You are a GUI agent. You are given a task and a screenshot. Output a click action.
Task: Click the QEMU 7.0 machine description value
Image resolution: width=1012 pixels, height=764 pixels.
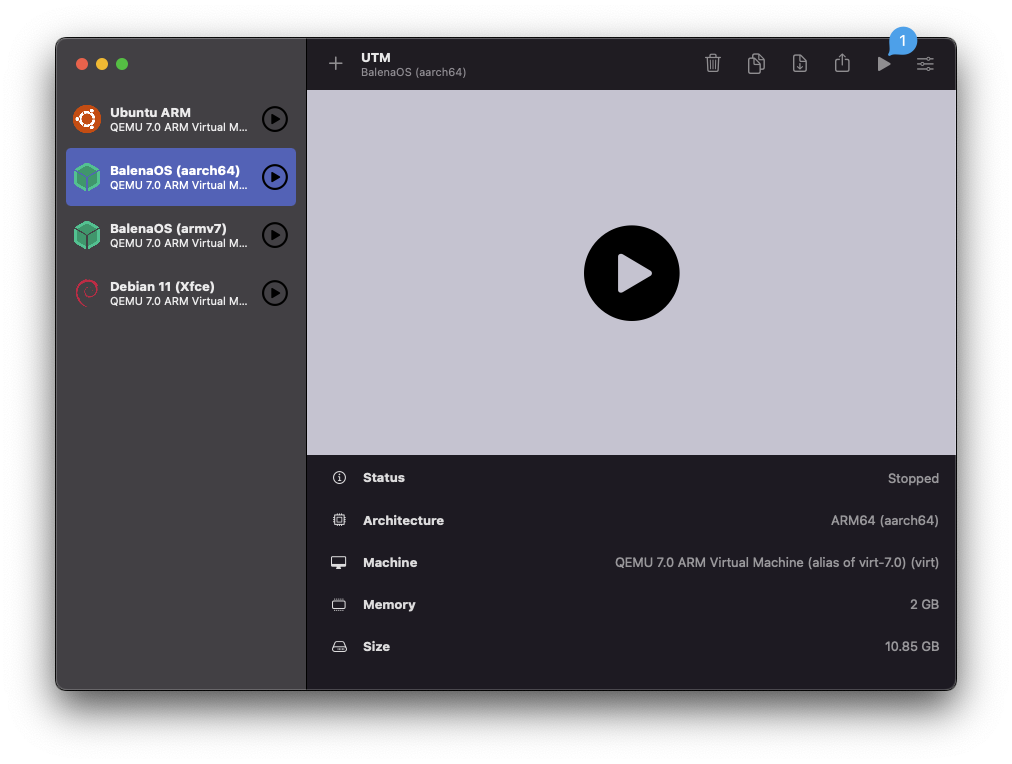click(x=776, y=563)
